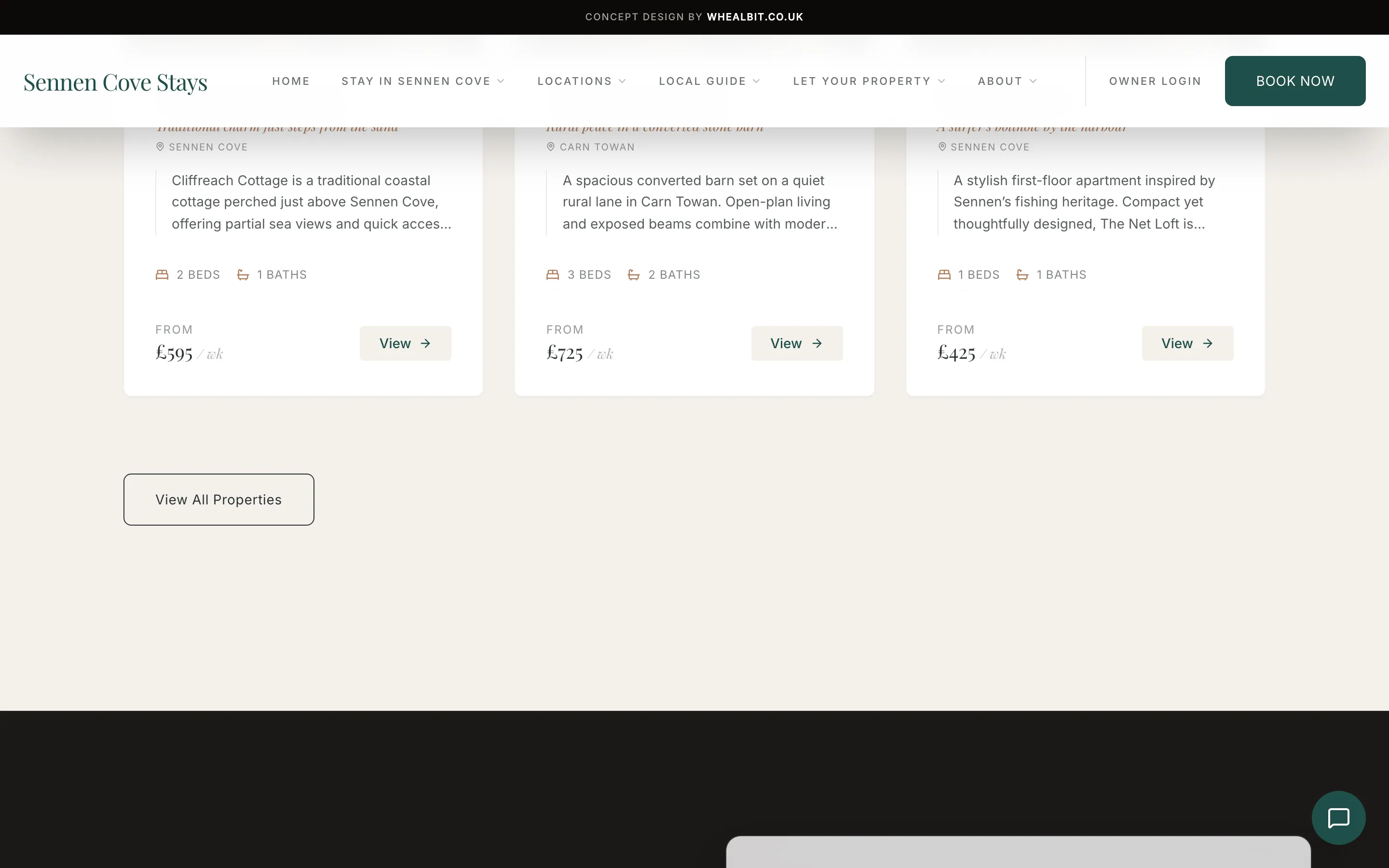The image size is (1389, 868).
Task: Open the whealbit.co.uk link
Action: tap(755, 17)
